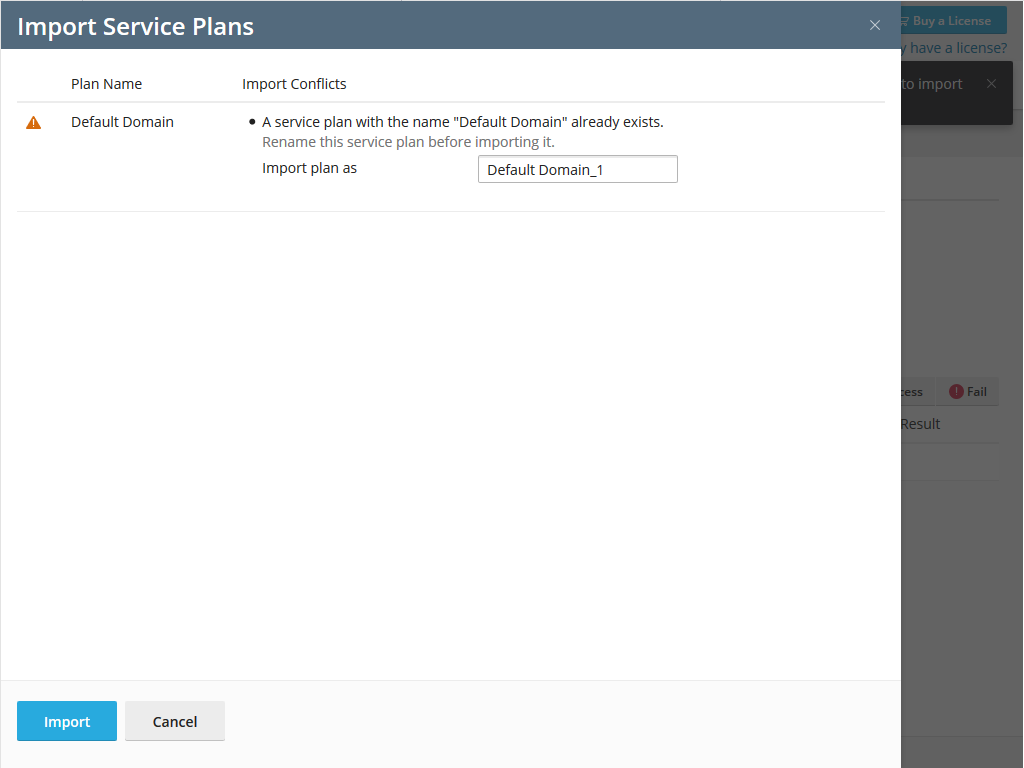This screenshot has height=768, width=1024.
Task: Click the 'Rename this service plan' hint text
Action: 408,142
